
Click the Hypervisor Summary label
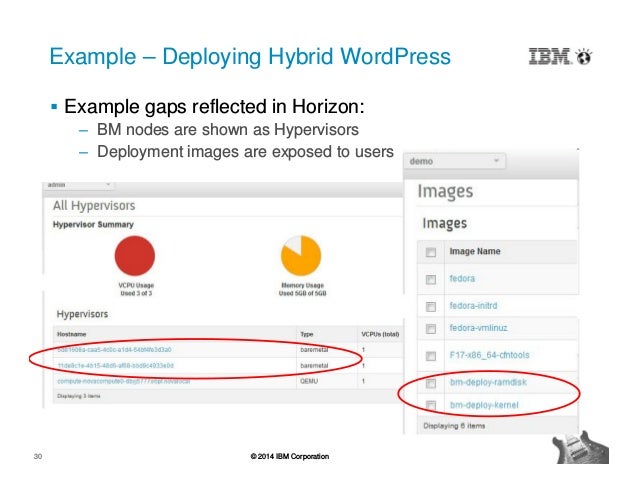[x=93, y=225]
